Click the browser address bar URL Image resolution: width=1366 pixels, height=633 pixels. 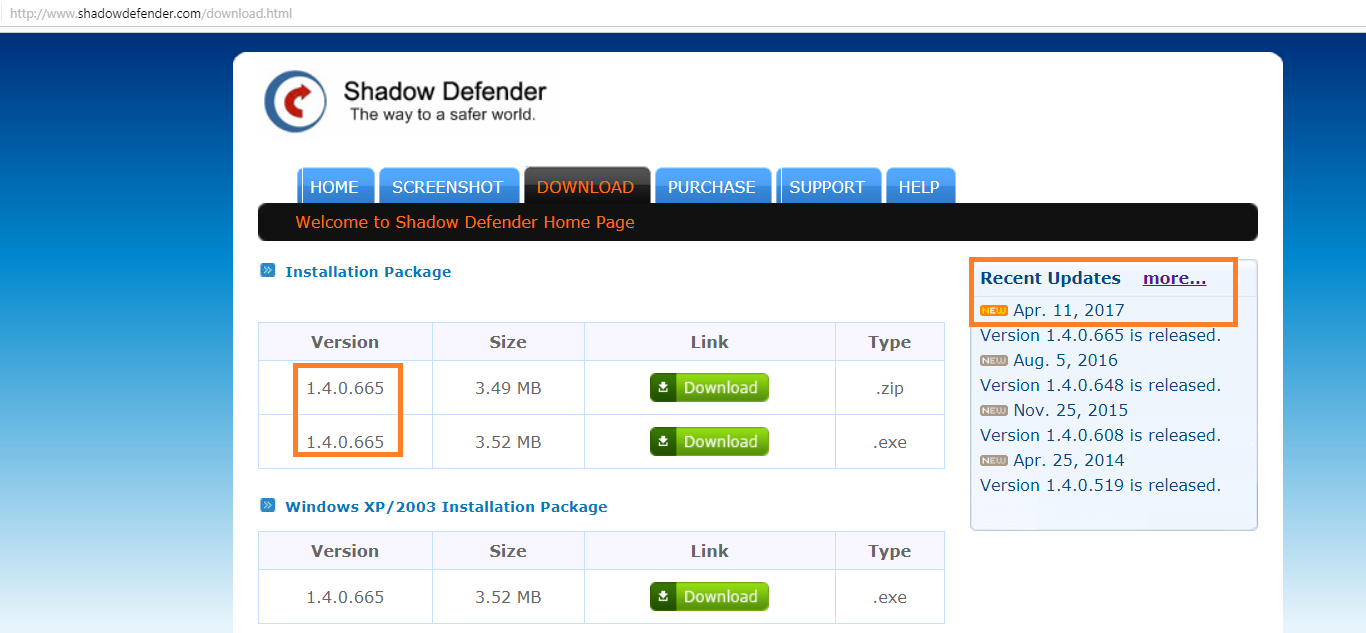[151, 14]
